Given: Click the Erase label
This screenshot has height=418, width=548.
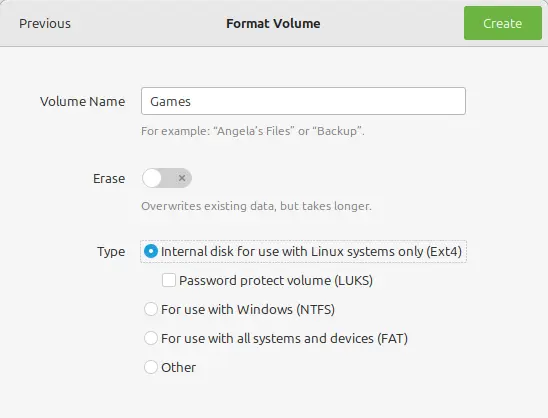Looking at the screenshot, I should [x=109, y=179].
